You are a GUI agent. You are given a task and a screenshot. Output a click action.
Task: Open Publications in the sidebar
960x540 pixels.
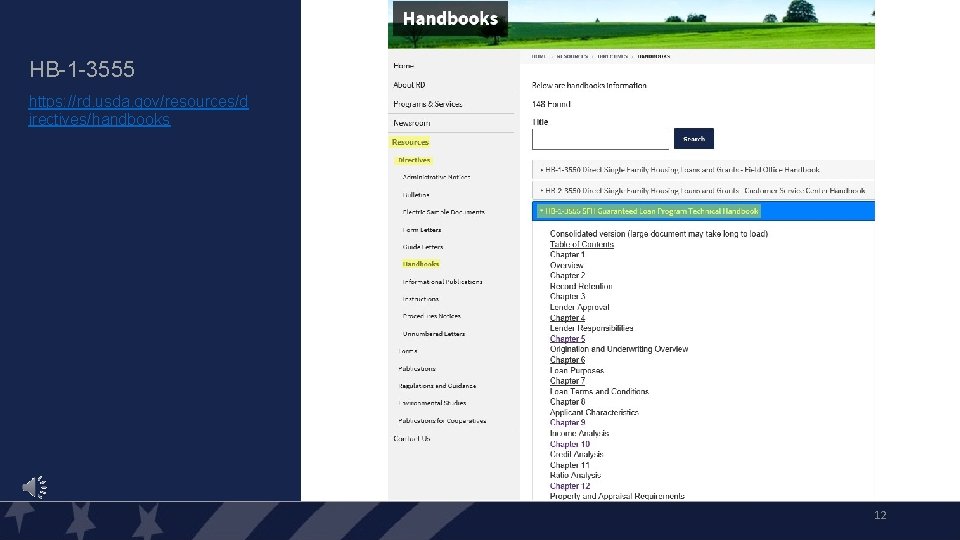[417, 369]
